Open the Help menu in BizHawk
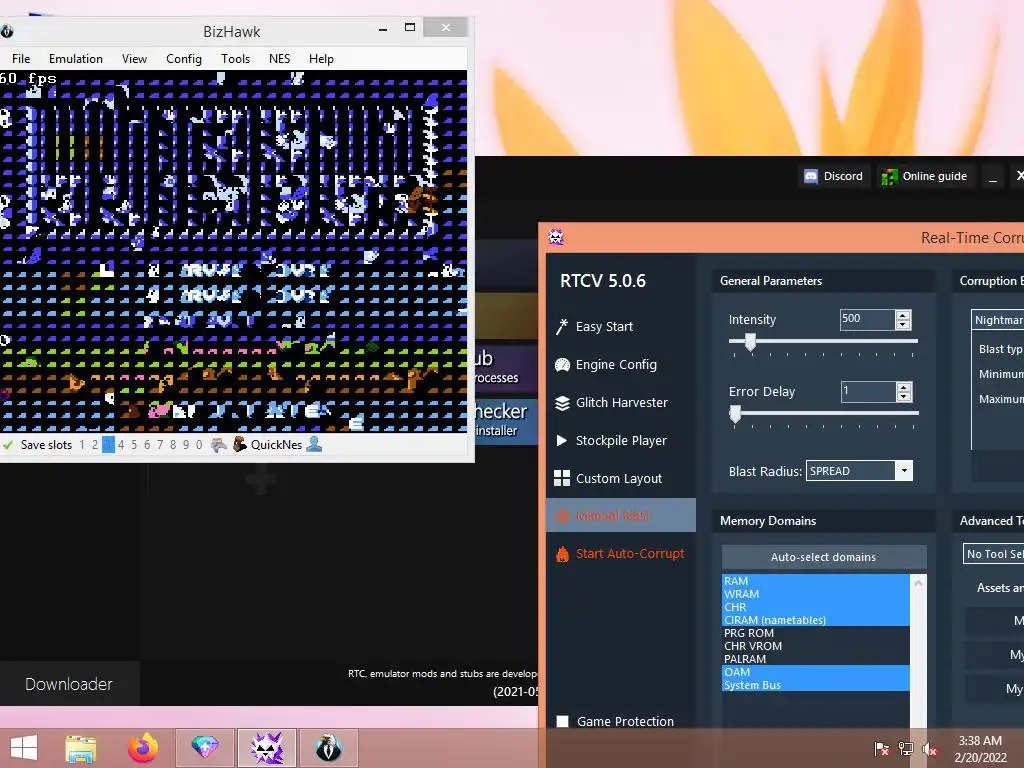The height and width of the screenshot is (768, 1024). [x=321, y=59]
